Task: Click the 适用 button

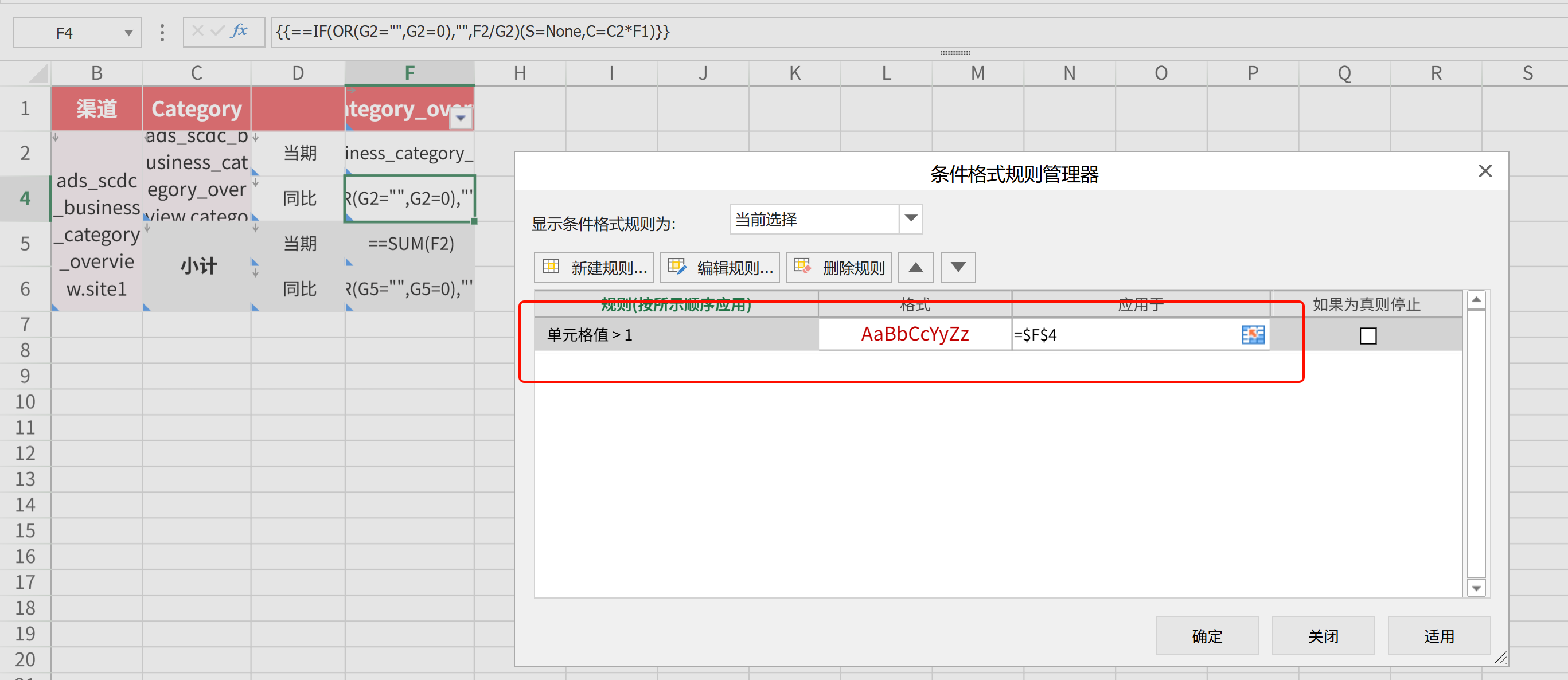Action: point(1439,635)
